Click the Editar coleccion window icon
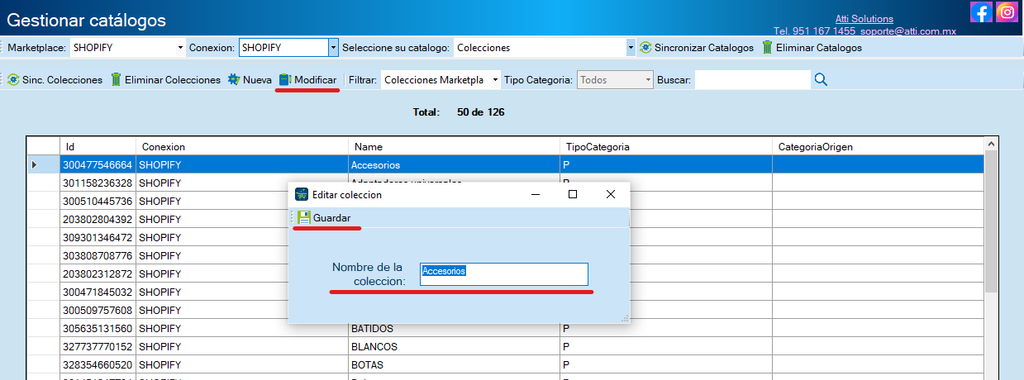Screen dimensions: 1024x380 coord(301,195)
